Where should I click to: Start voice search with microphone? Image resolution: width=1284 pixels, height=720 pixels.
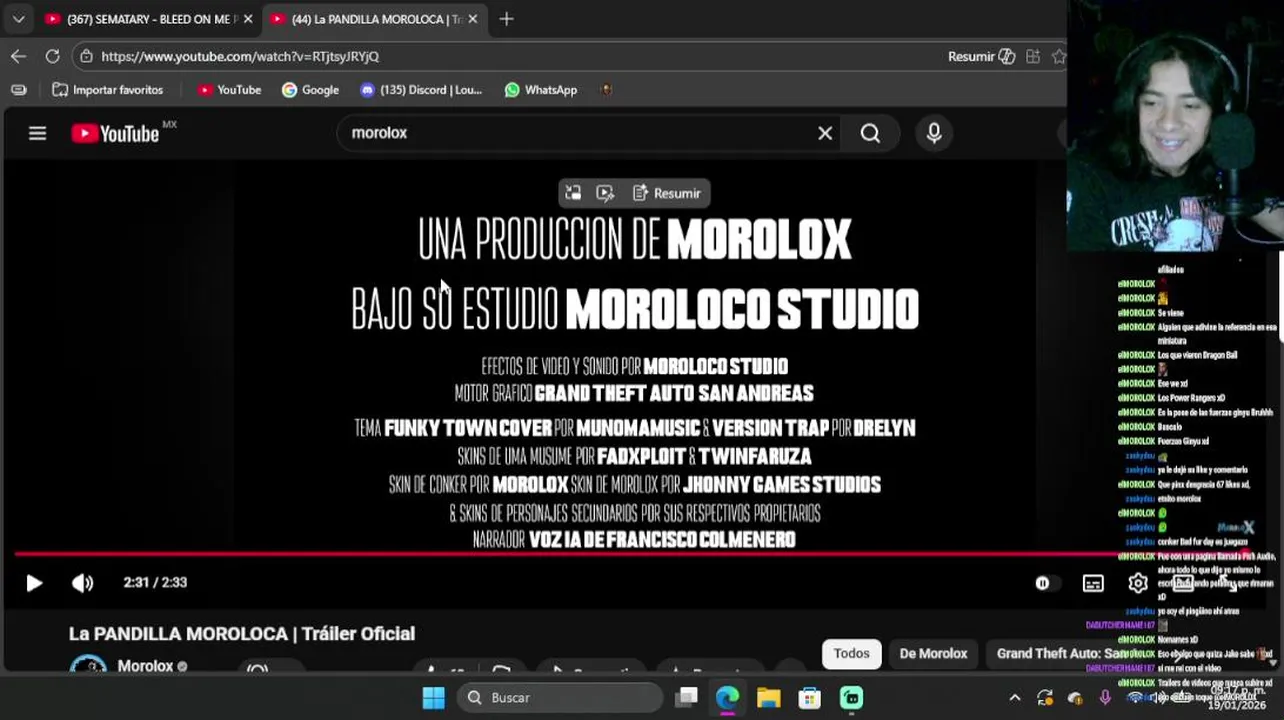934,133
